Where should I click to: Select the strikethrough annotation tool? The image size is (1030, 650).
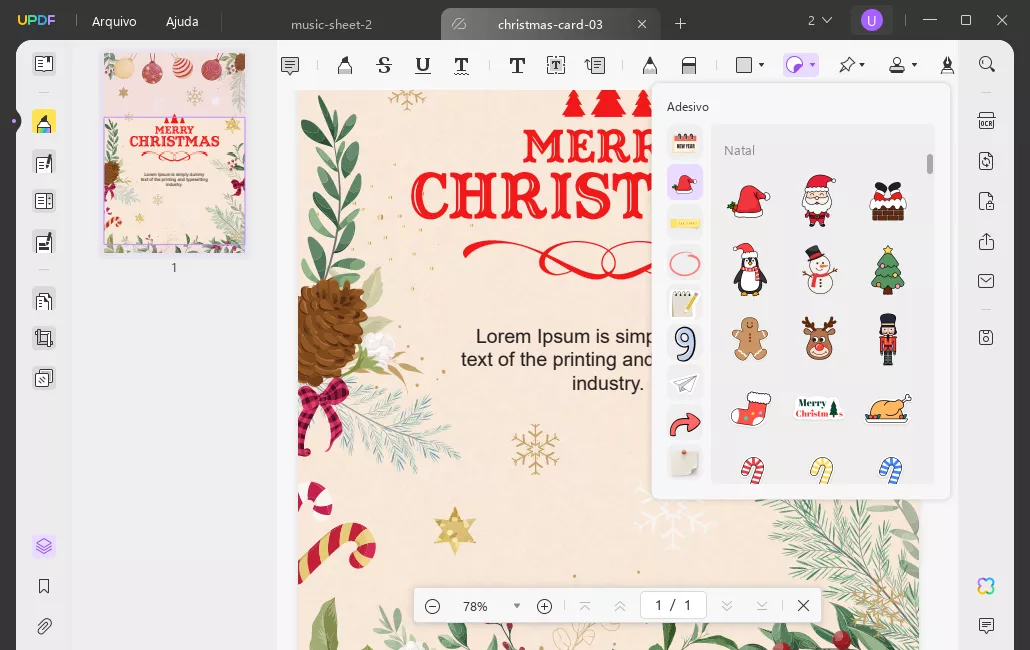[384, 65]
